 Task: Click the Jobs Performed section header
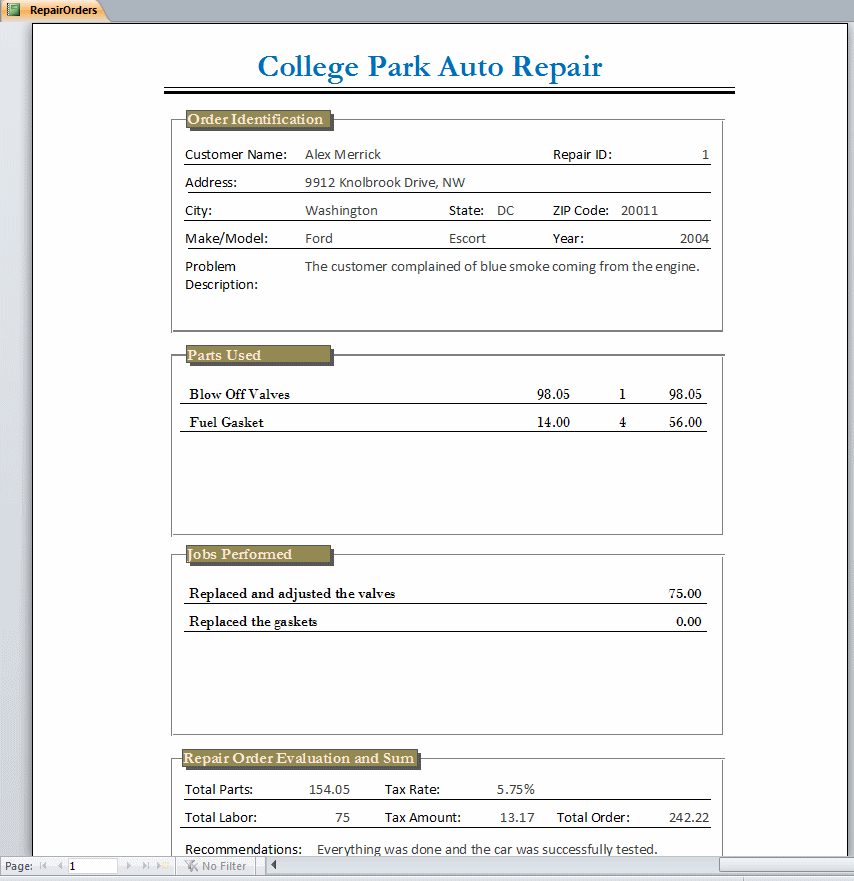(x=258, y=555)
